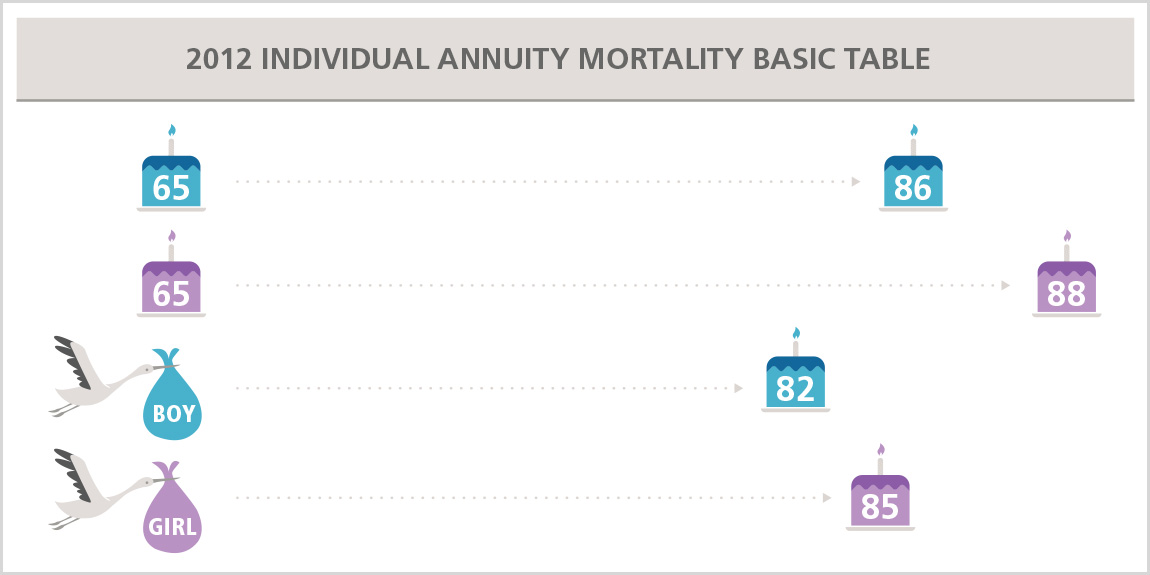Click the candle flame on the 82 cake

coord(796,333)
